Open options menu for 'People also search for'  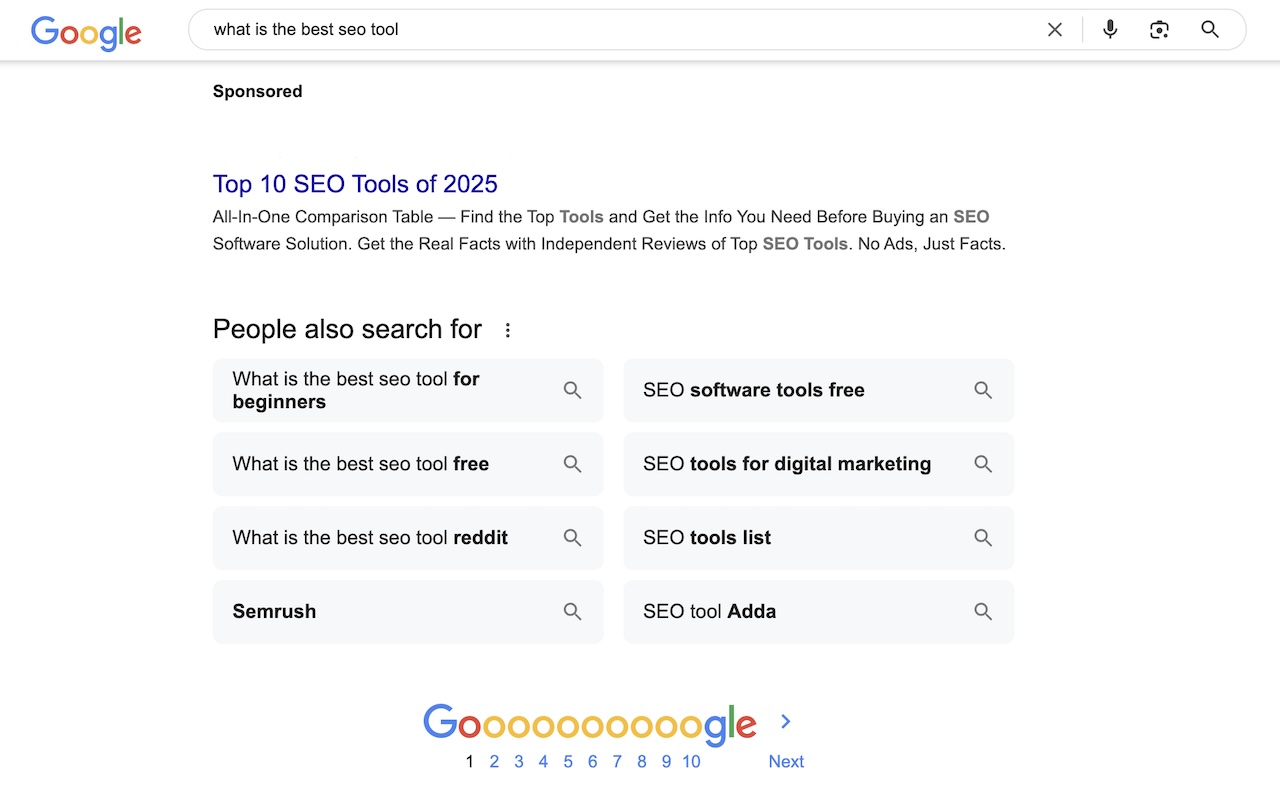[x=508, y=329]
